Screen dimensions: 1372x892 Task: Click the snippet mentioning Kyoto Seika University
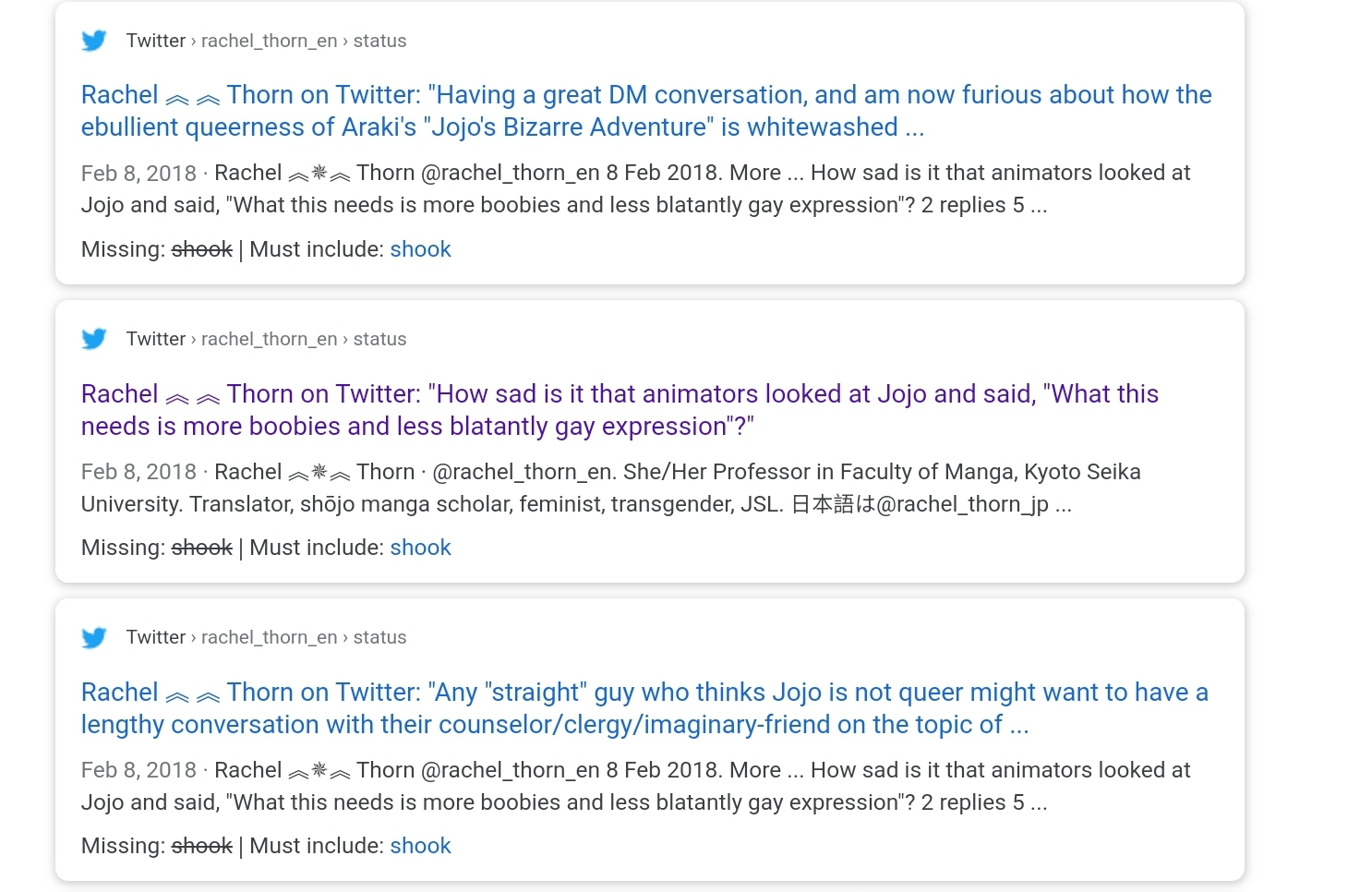click(x=609, y=488)
